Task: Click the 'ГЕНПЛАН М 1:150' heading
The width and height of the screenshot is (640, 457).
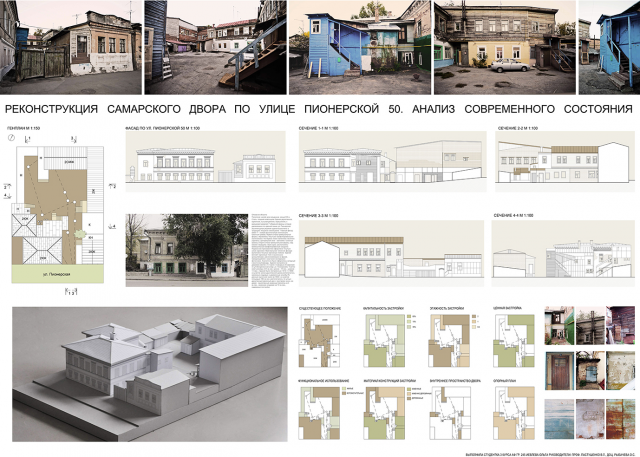Action: [x=24, y=128]
